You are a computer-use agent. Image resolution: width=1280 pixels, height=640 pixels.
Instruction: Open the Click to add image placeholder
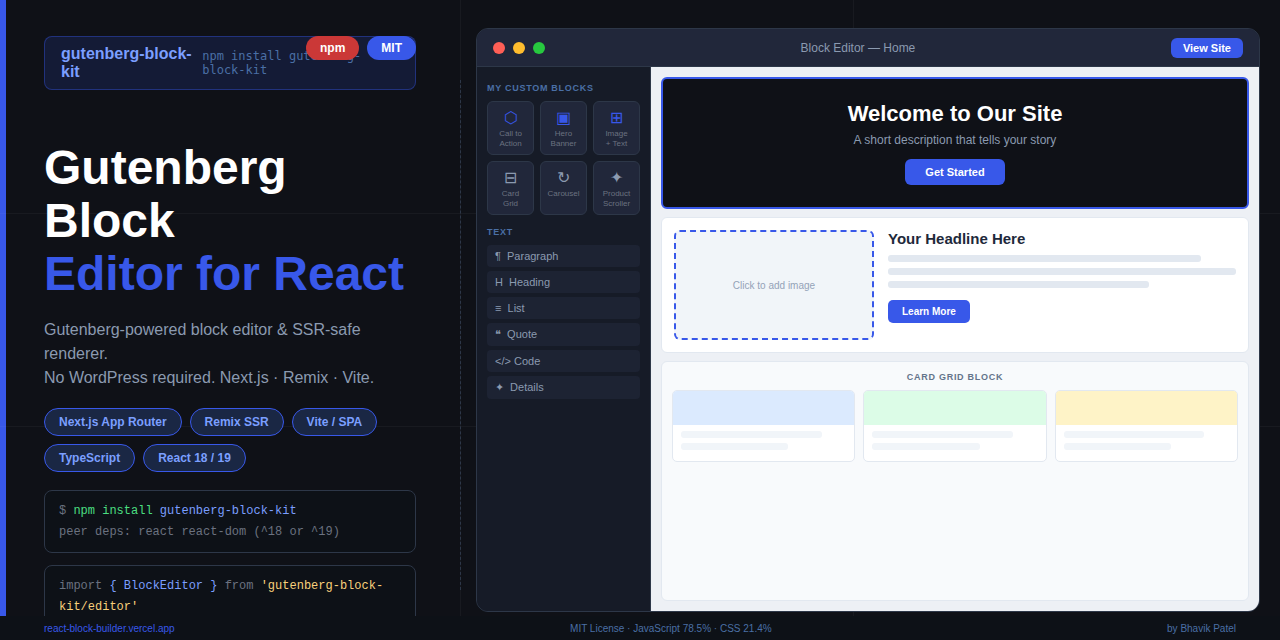click(x=774, y=285)
